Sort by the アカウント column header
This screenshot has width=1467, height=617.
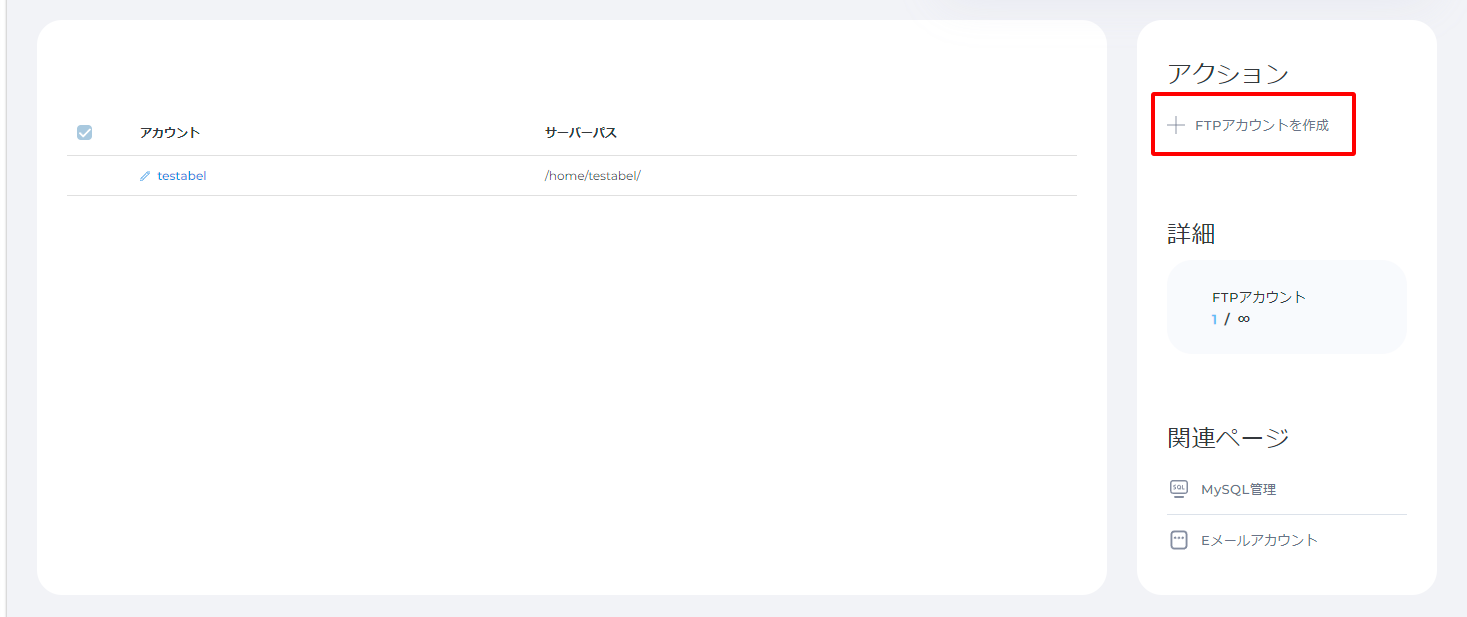[170, 133]
